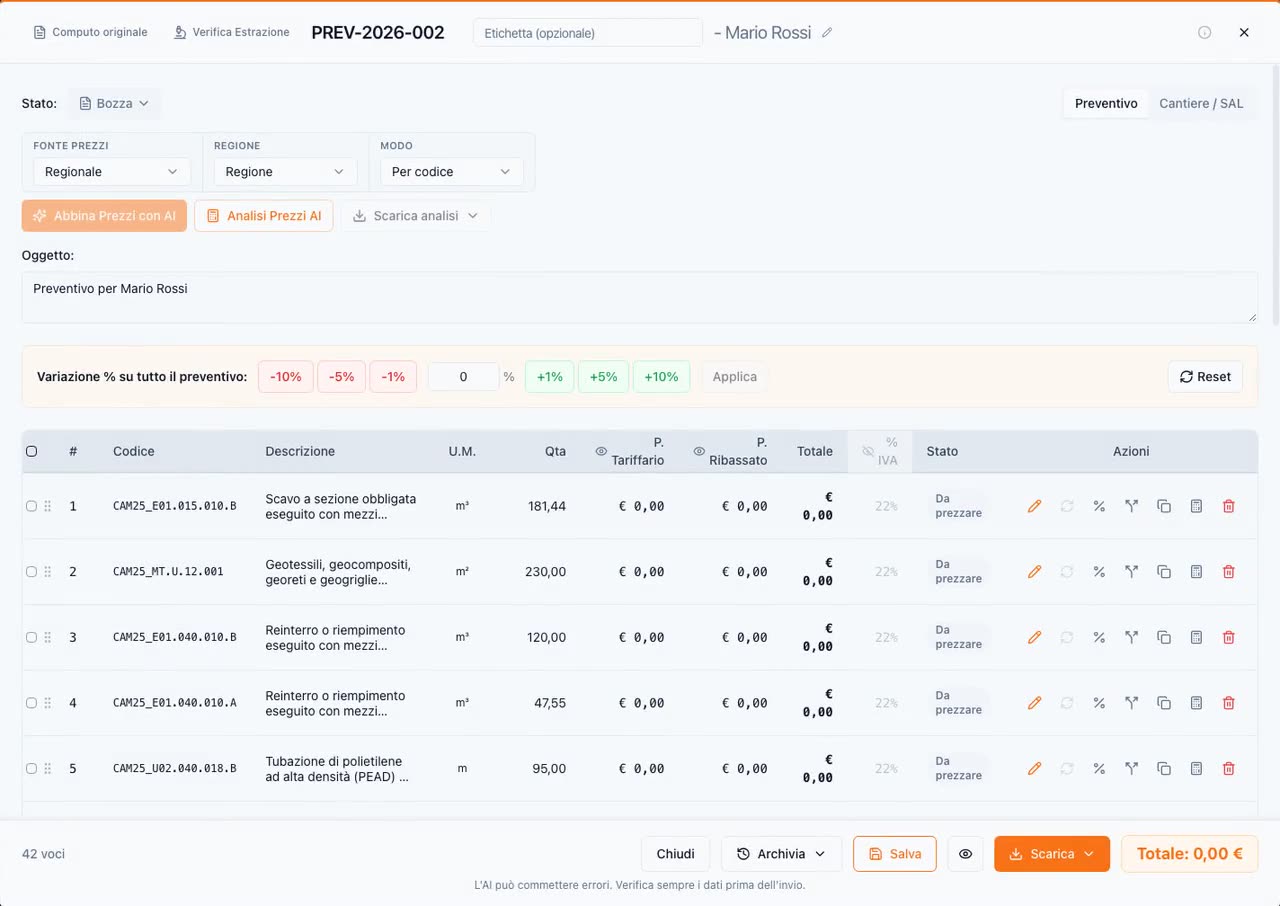Screen dimensions: 1280x906
Task: Edit the client name Mario Rossi pencil icon
Action: click(827, 33)
